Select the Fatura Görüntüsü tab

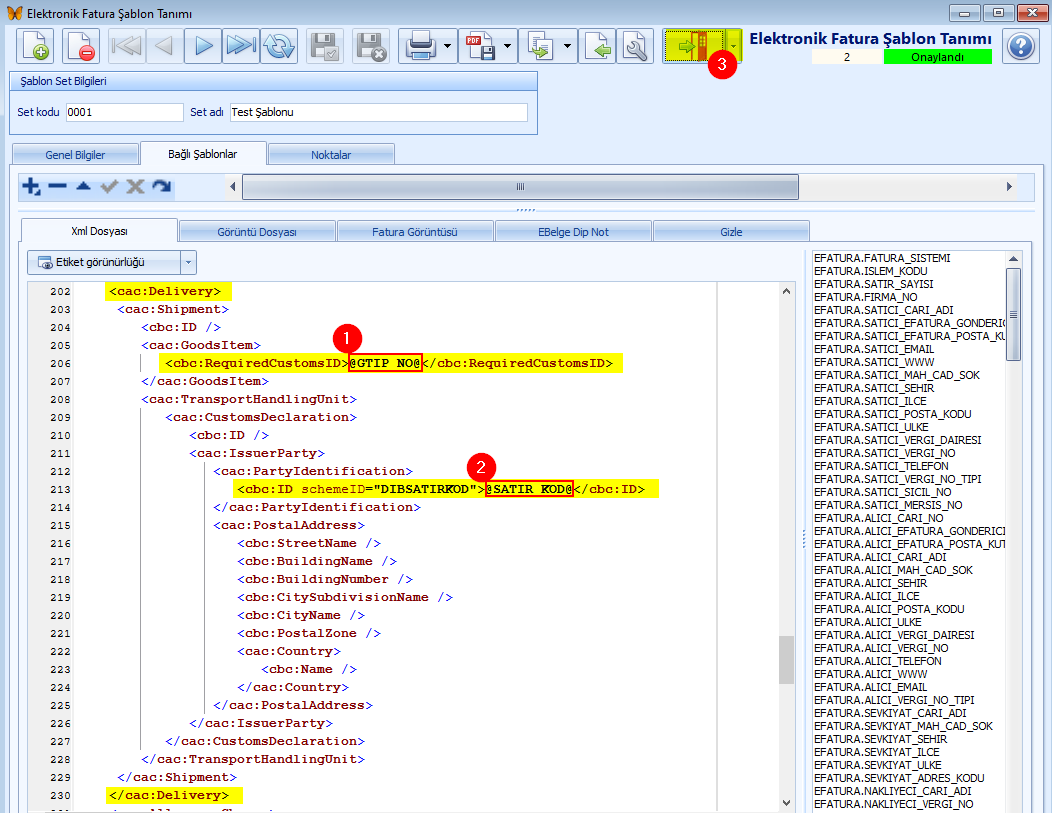click(x=415, y=231)
